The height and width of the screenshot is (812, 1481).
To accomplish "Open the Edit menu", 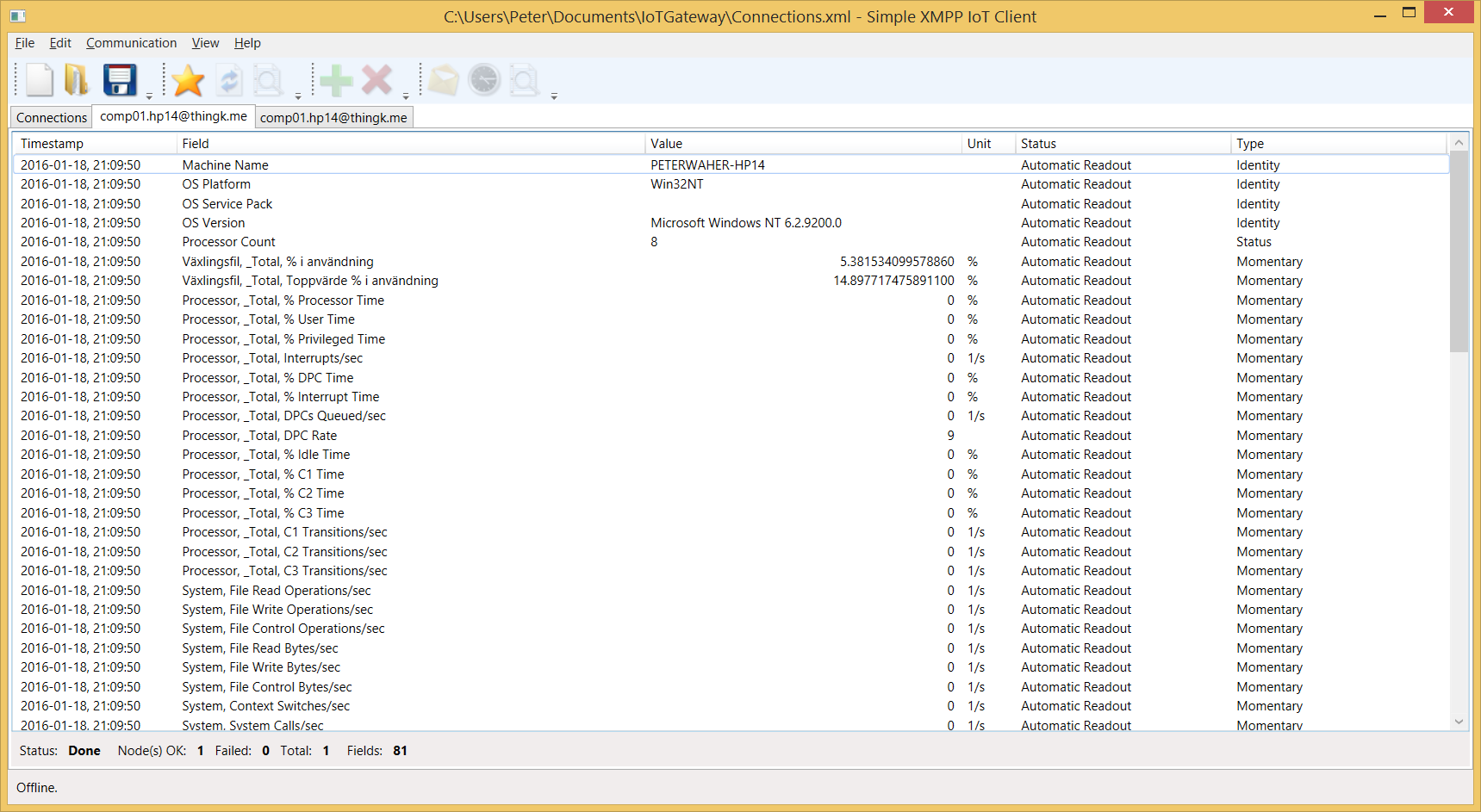I will click(60, 43).
